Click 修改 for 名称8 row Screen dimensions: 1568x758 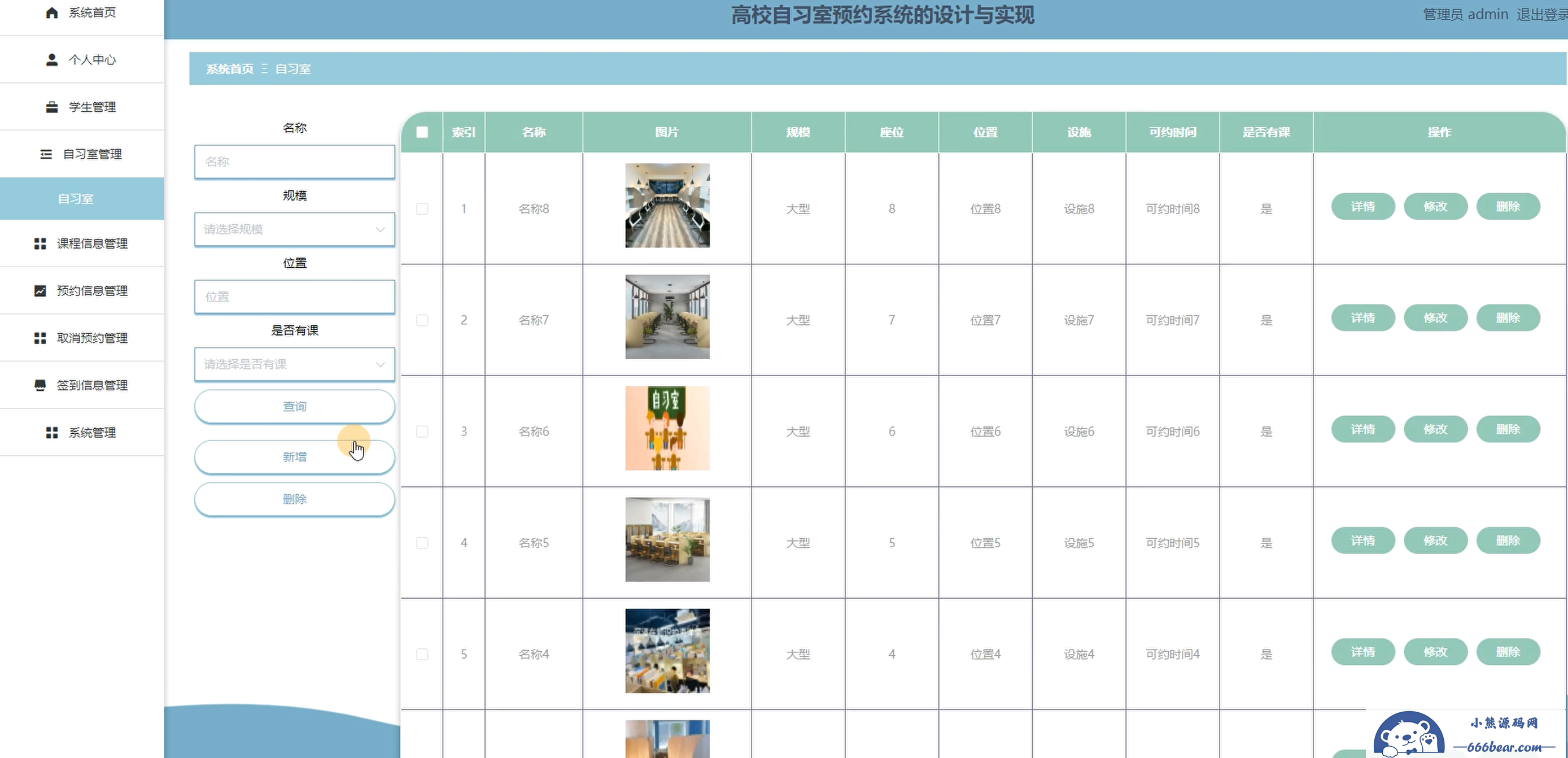(x=1435, y=207)
